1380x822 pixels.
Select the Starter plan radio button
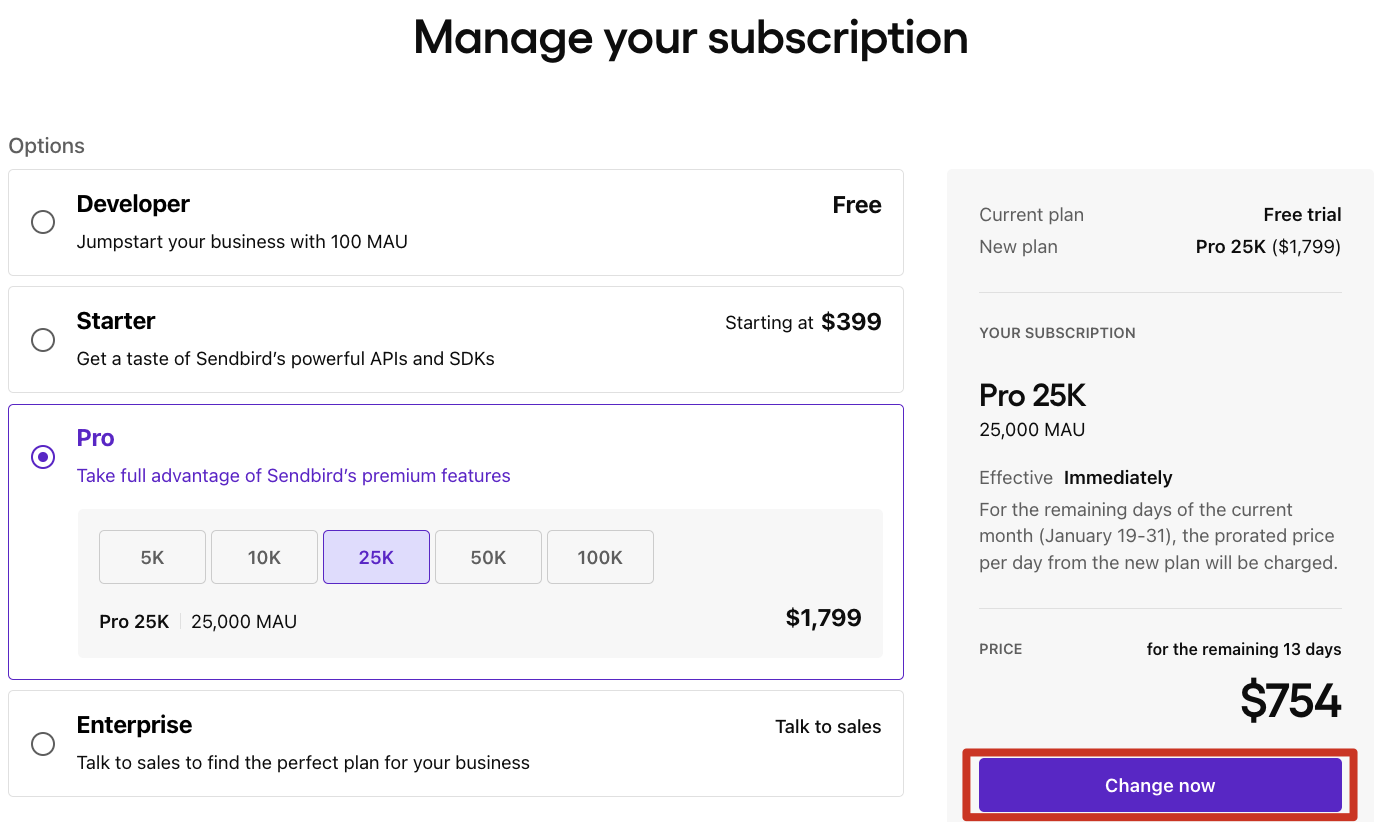pyautogui.click(x=43, y=340)
